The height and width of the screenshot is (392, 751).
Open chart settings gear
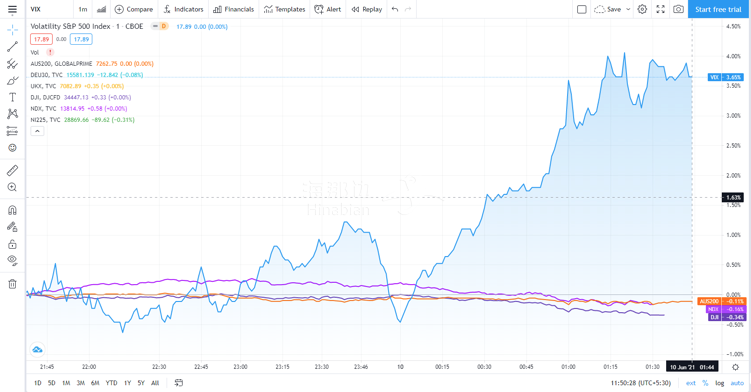tap(642, 9)
